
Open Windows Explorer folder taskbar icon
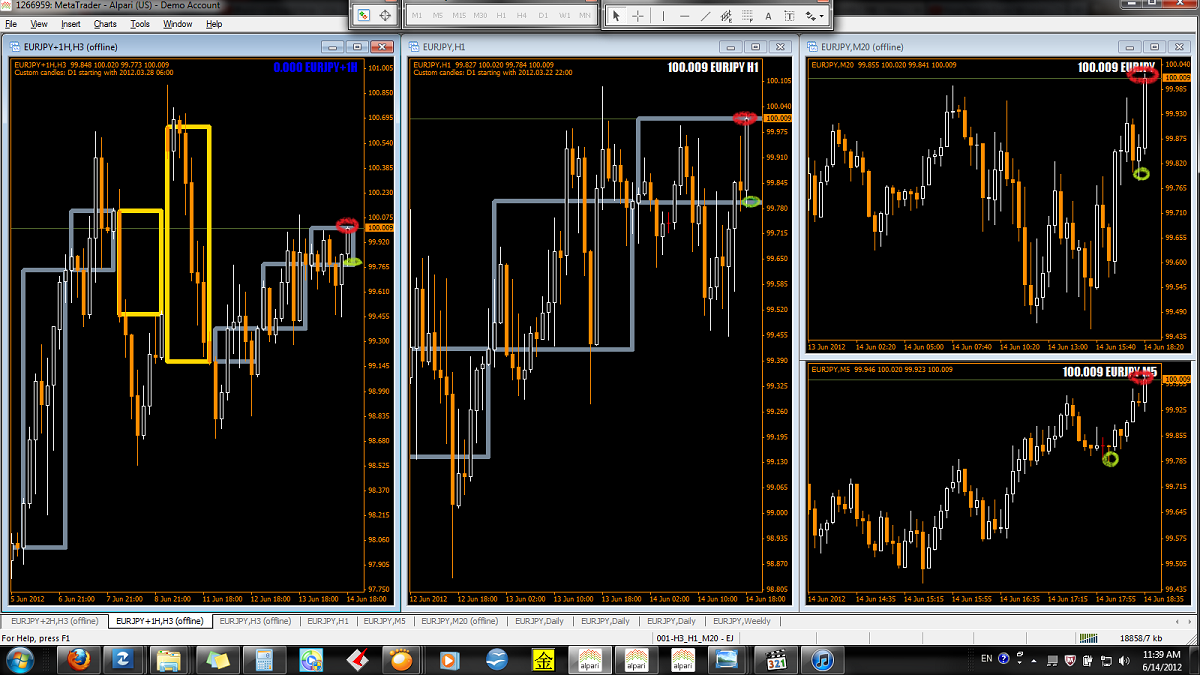[170, 660]
